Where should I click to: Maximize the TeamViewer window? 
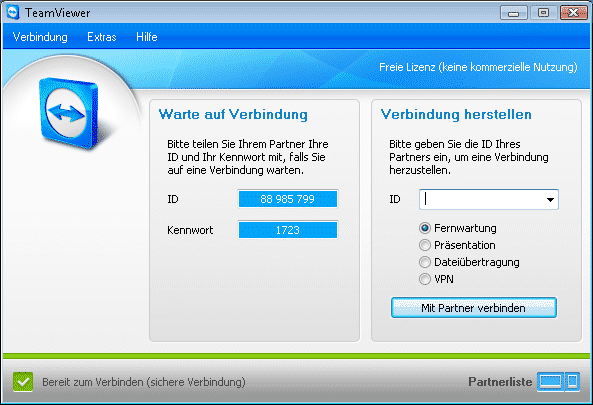point(543,13)
